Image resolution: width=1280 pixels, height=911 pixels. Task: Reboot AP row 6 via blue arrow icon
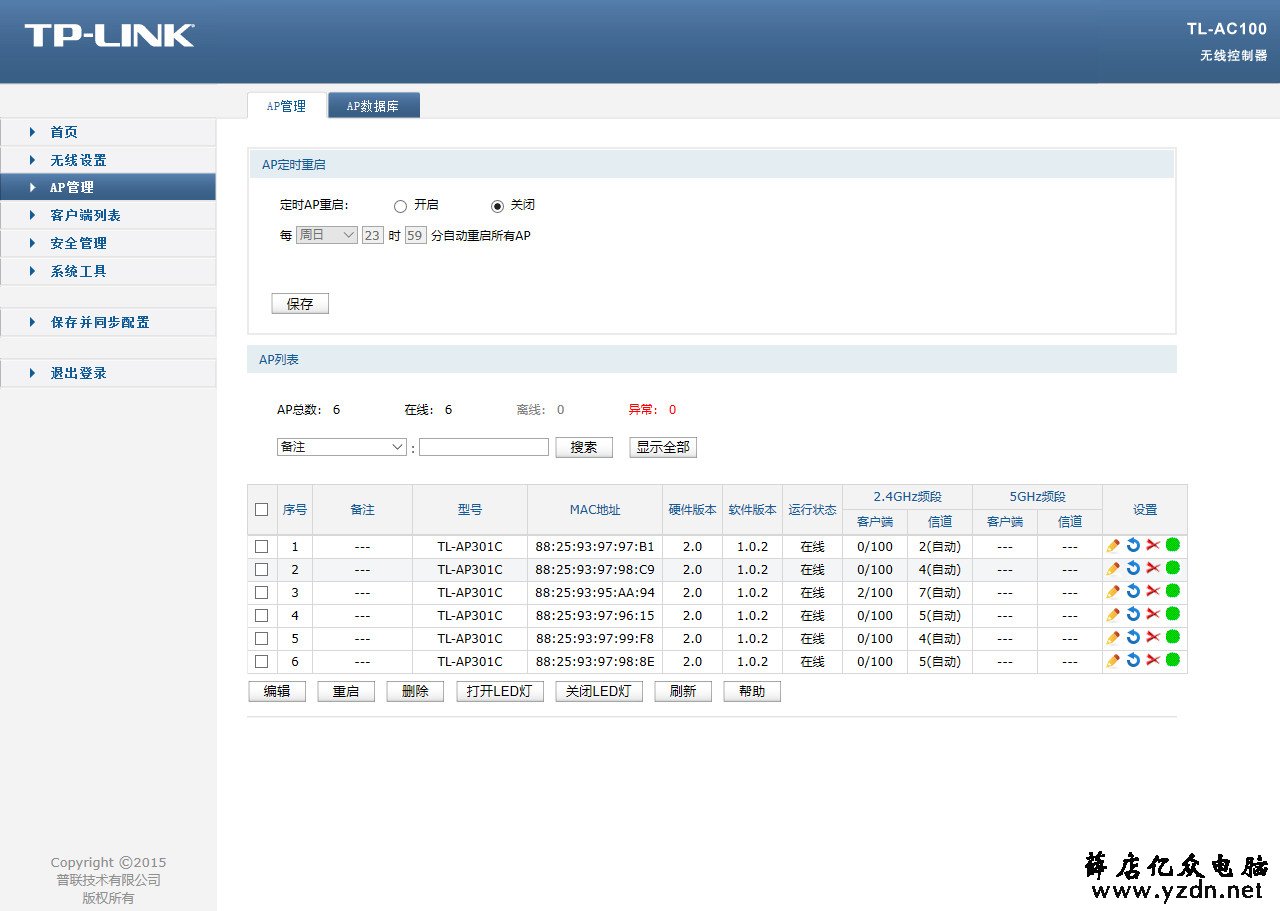click(x=1133, y=660)
